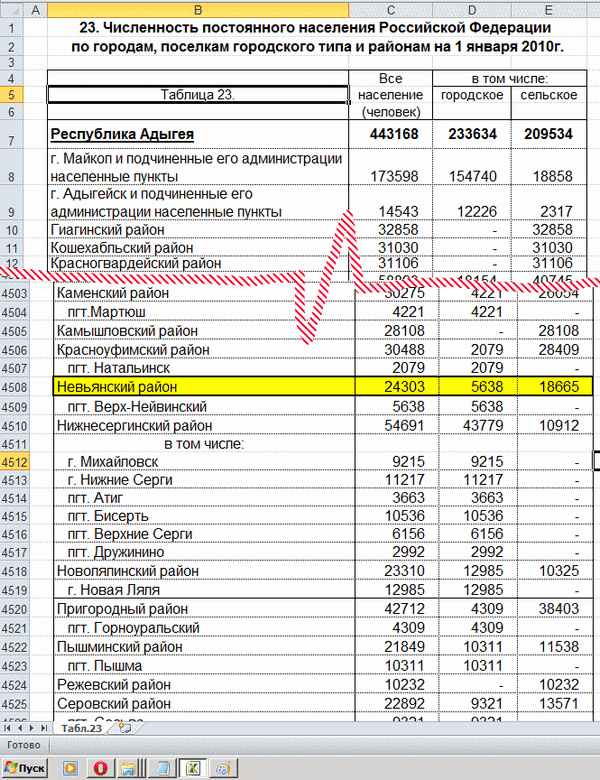600x780 pixels.
Task: Open Paint from the taskbar
Action: [x=223, y=769]
